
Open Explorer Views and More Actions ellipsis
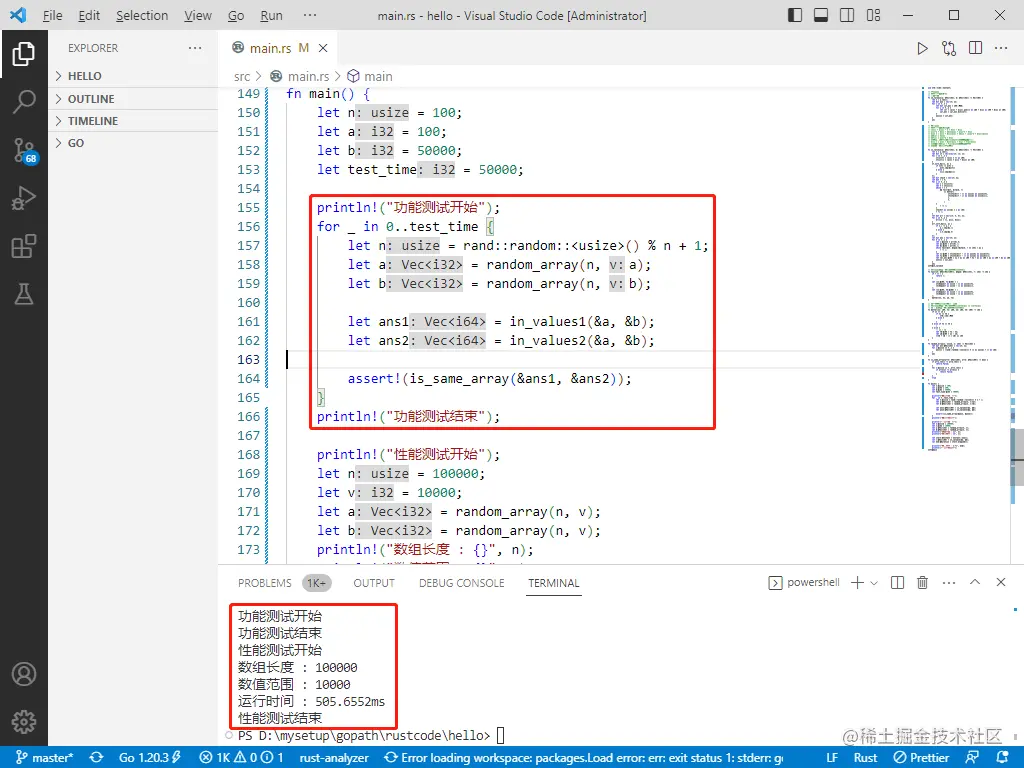(x=195, y=48)
